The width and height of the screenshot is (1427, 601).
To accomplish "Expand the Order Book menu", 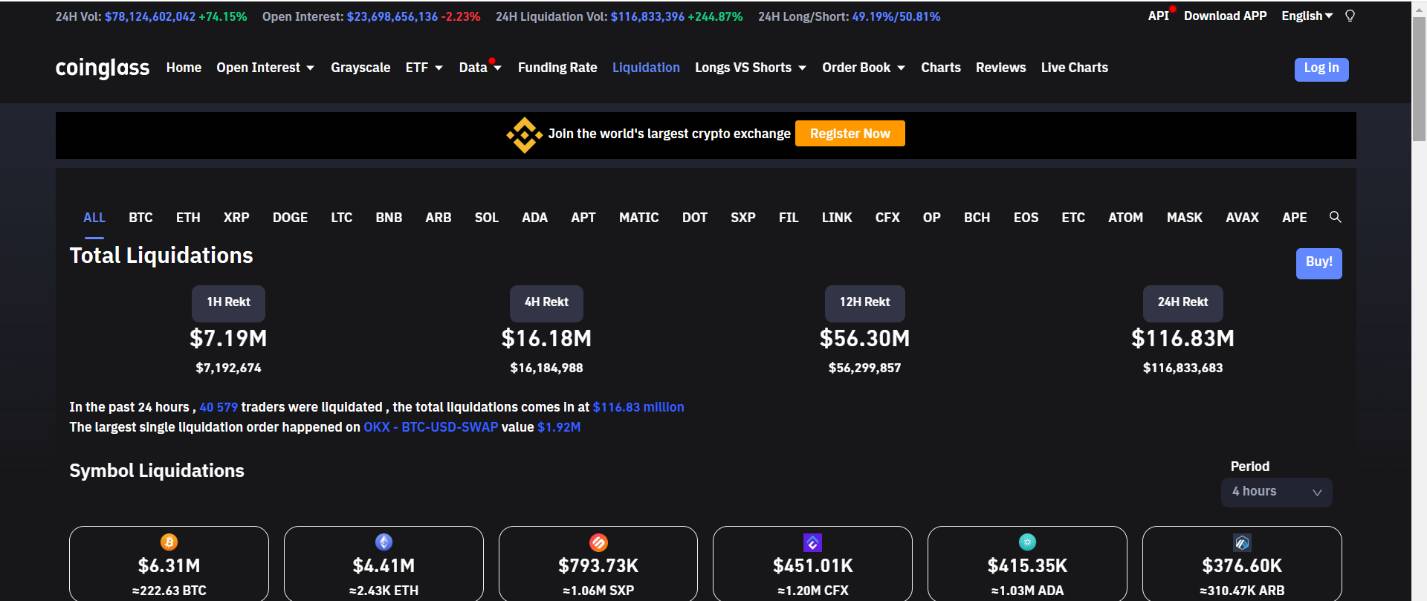I will tap(863, 68).
